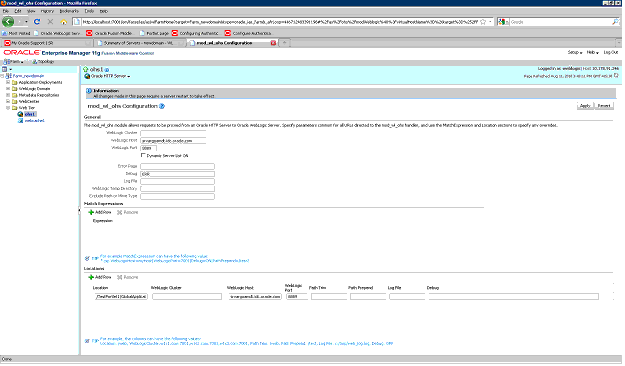Open the Edit menu
This screenshot has height=366, width=625.
(x=18, y=11)
